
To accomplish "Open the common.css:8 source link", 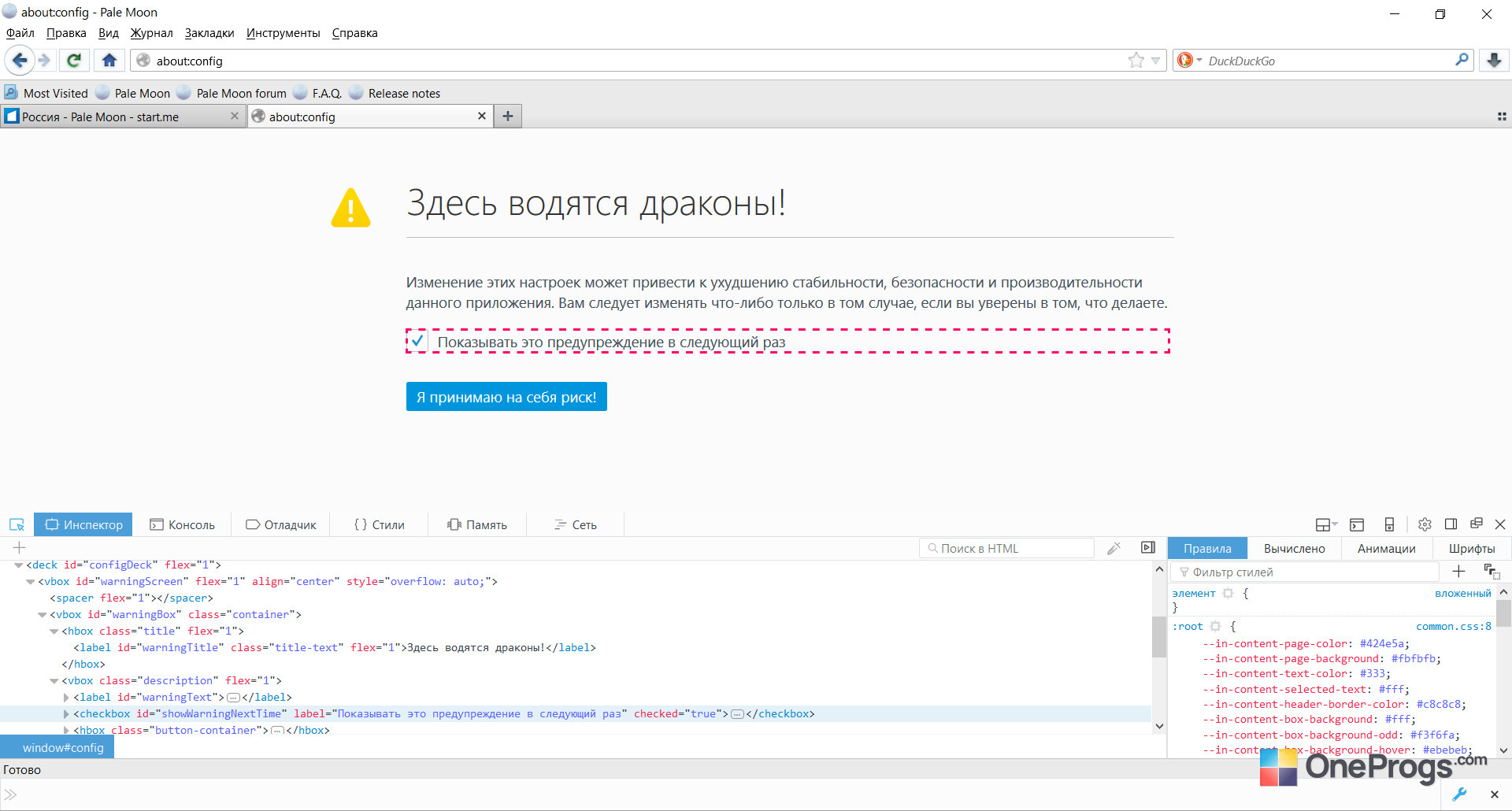I will (1454, 627).
